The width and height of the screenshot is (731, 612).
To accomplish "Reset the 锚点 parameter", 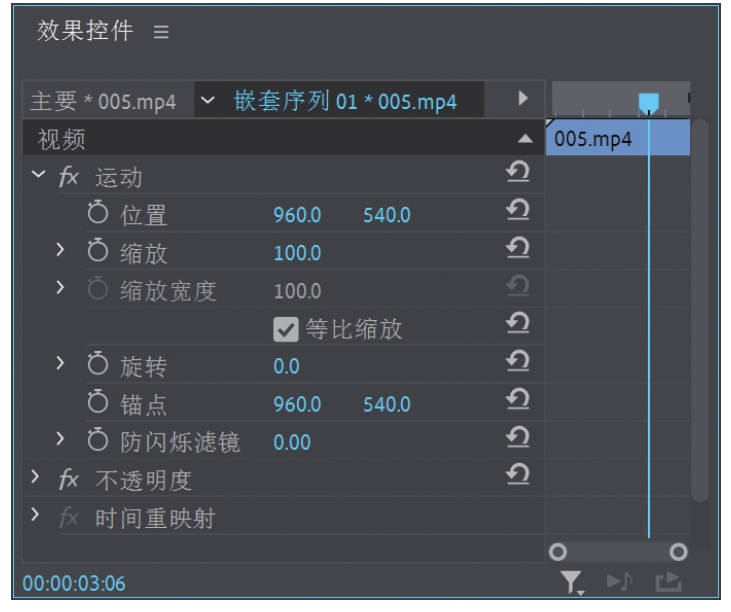I will coord(518,399).
